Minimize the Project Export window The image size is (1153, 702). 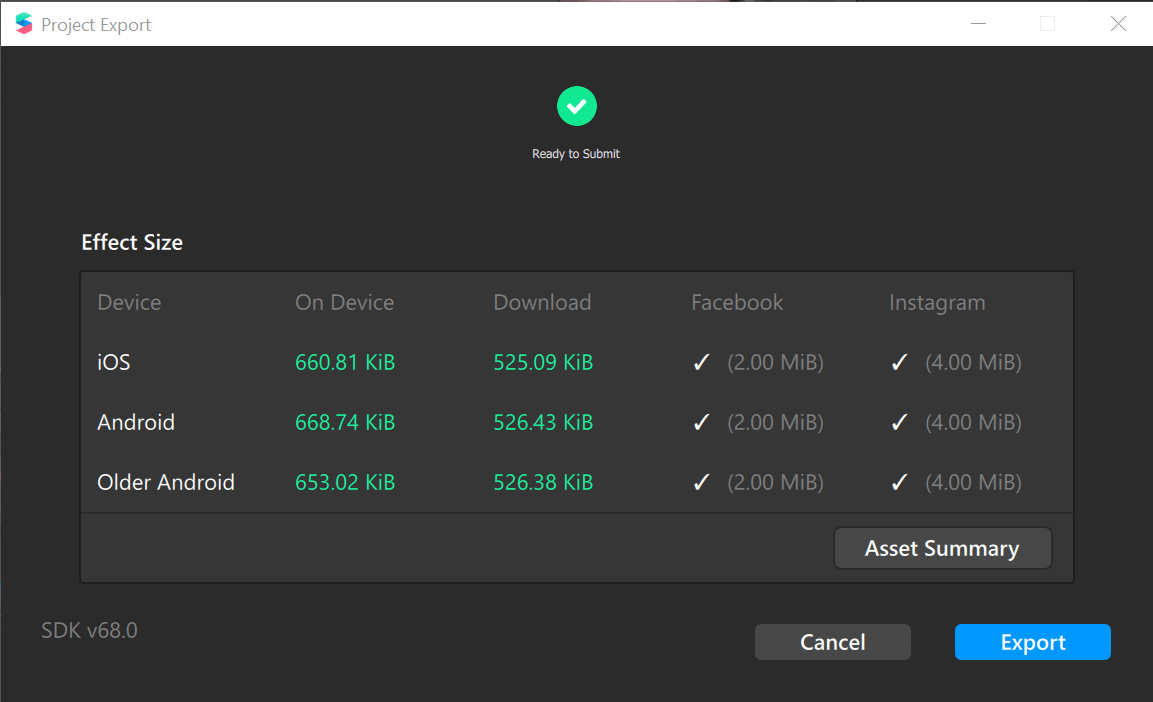click(x=978, y=24)
